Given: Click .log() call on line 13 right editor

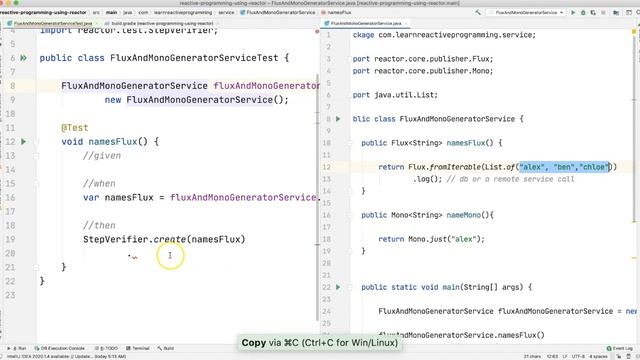Looking at the screenshot, I should coord(427,179).
